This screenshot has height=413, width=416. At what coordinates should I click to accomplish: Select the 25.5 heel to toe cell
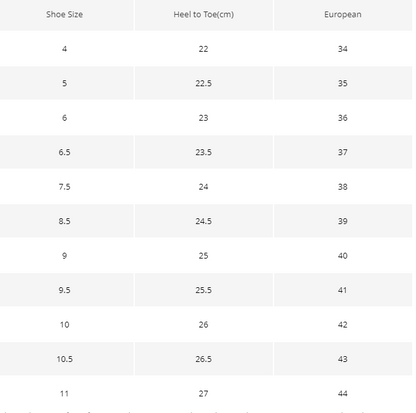point(204,290)
